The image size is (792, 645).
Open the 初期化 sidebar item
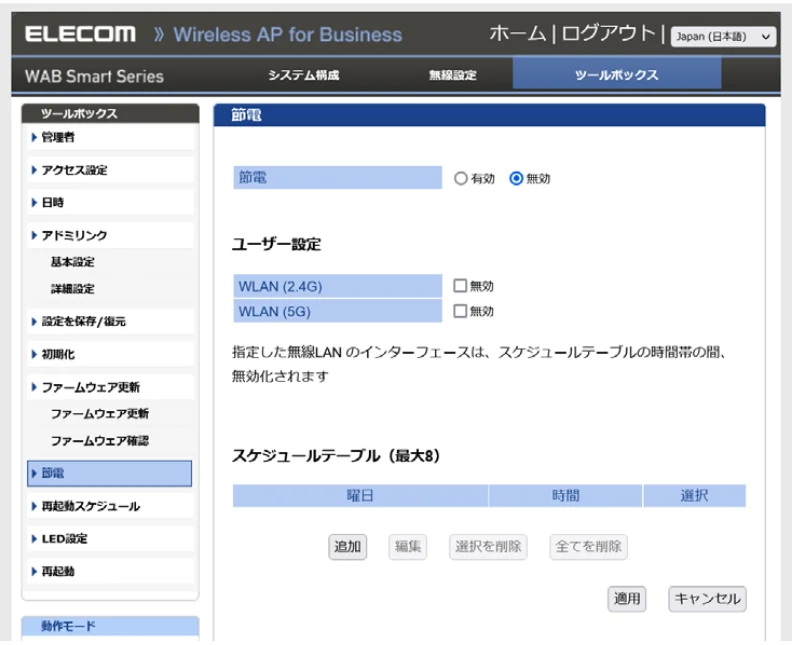coord(110,354)
